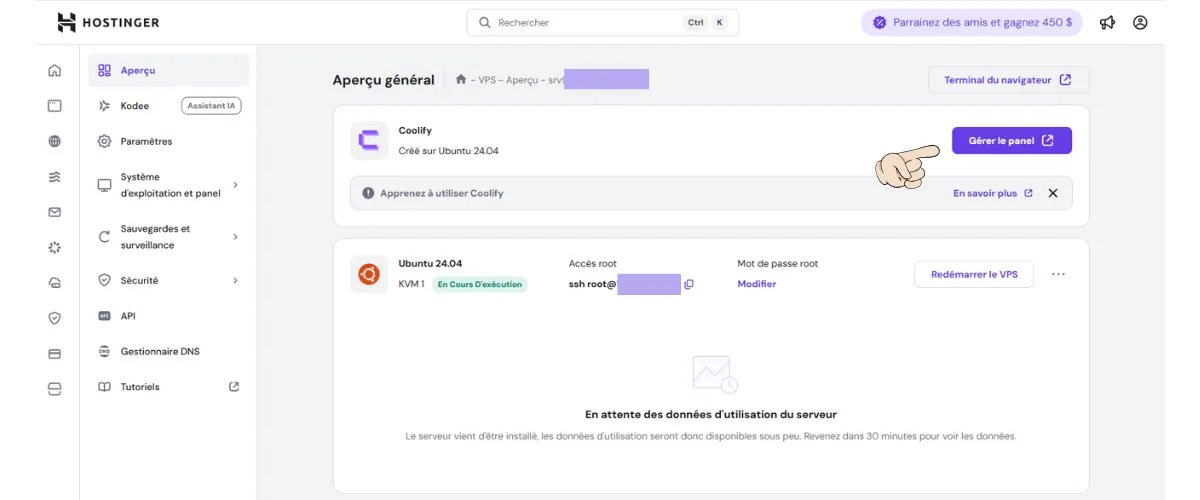Open the dotted circle icon in left rail
Viewport: 1200px width, 500px height.
point(54,247)
